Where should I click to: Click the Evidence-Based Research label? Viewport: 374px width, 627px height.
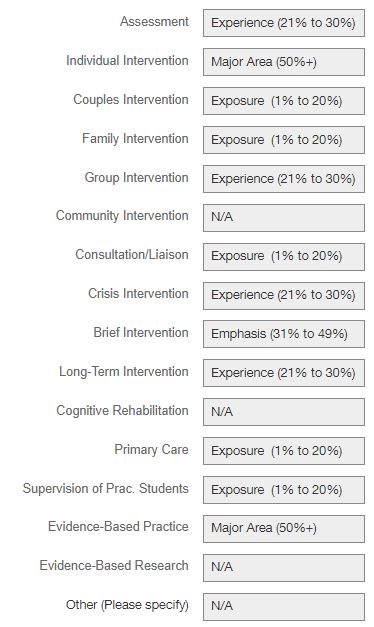114,565
